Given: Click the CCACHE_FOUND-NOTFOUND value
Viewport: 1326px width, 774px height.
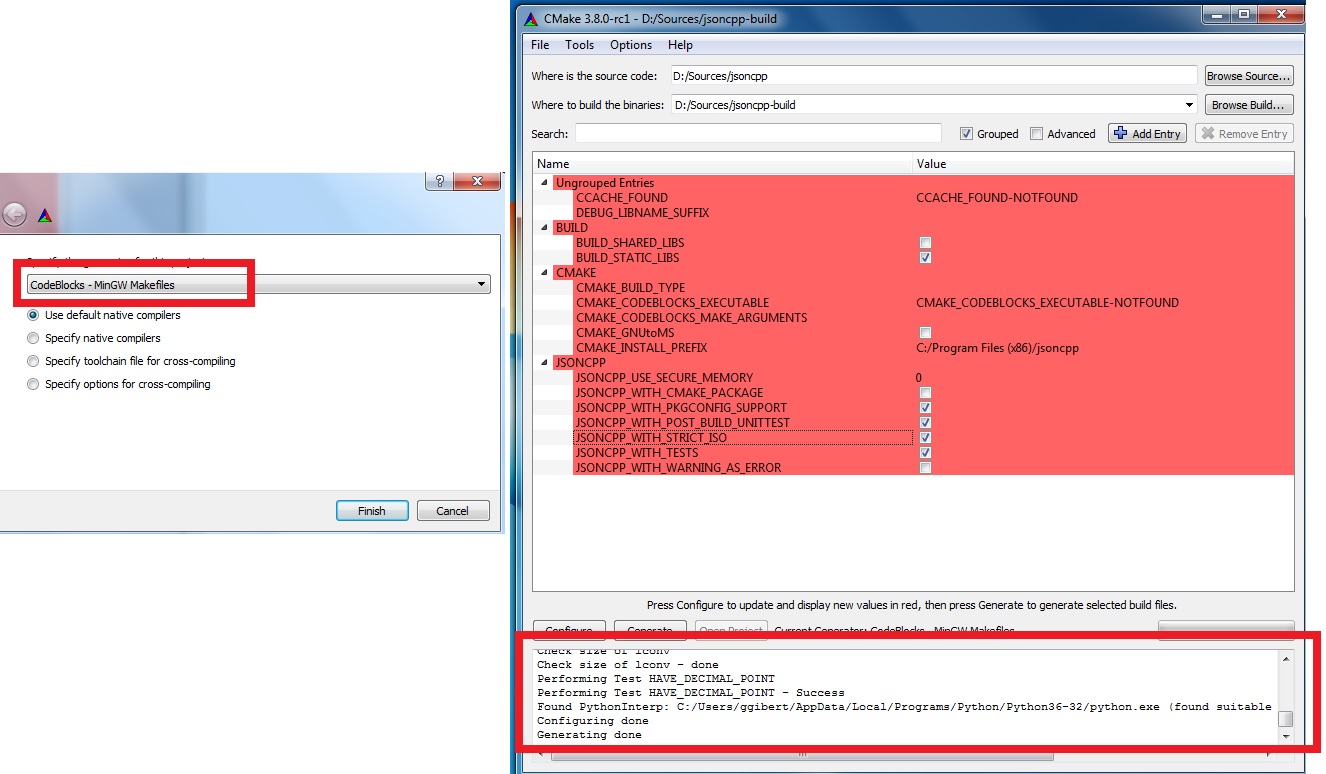Looking at the screenshot, I should 997,198.
